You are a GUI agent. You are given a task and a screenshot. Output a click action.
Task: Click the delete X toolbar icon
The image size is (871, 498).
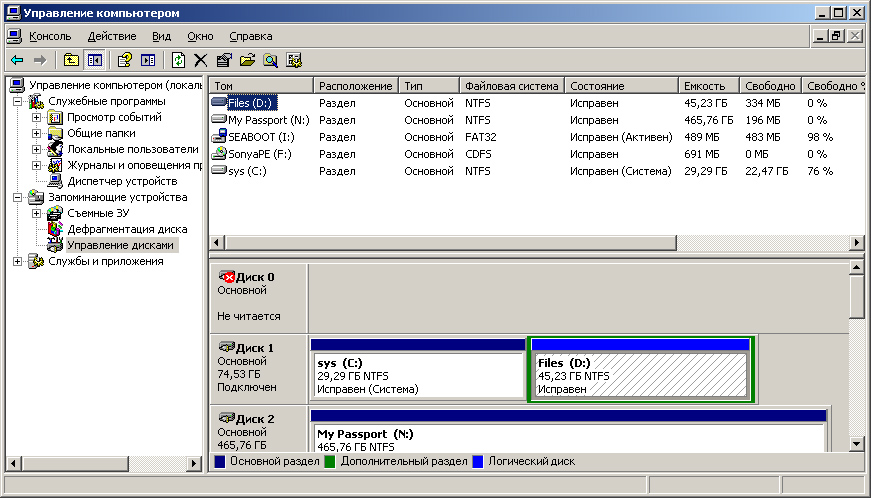(x=201, y=60)
